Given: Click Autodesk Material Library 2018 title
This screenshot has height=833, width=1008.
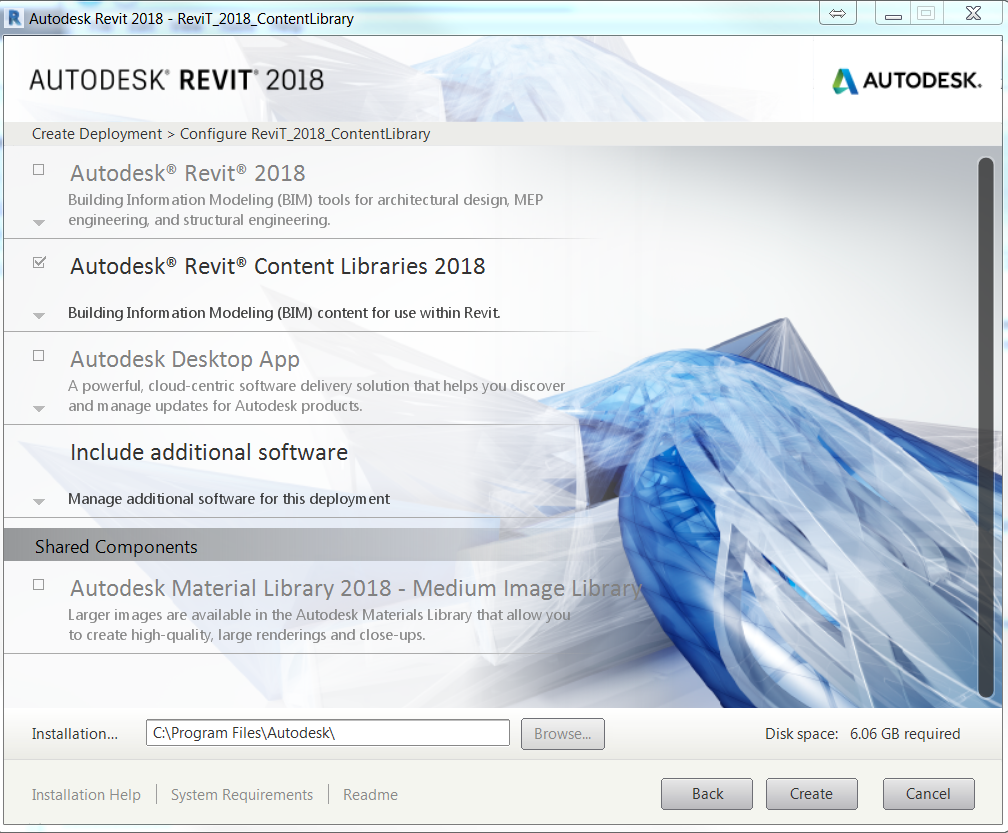Looking at the screenshot, I should [356, 588].
